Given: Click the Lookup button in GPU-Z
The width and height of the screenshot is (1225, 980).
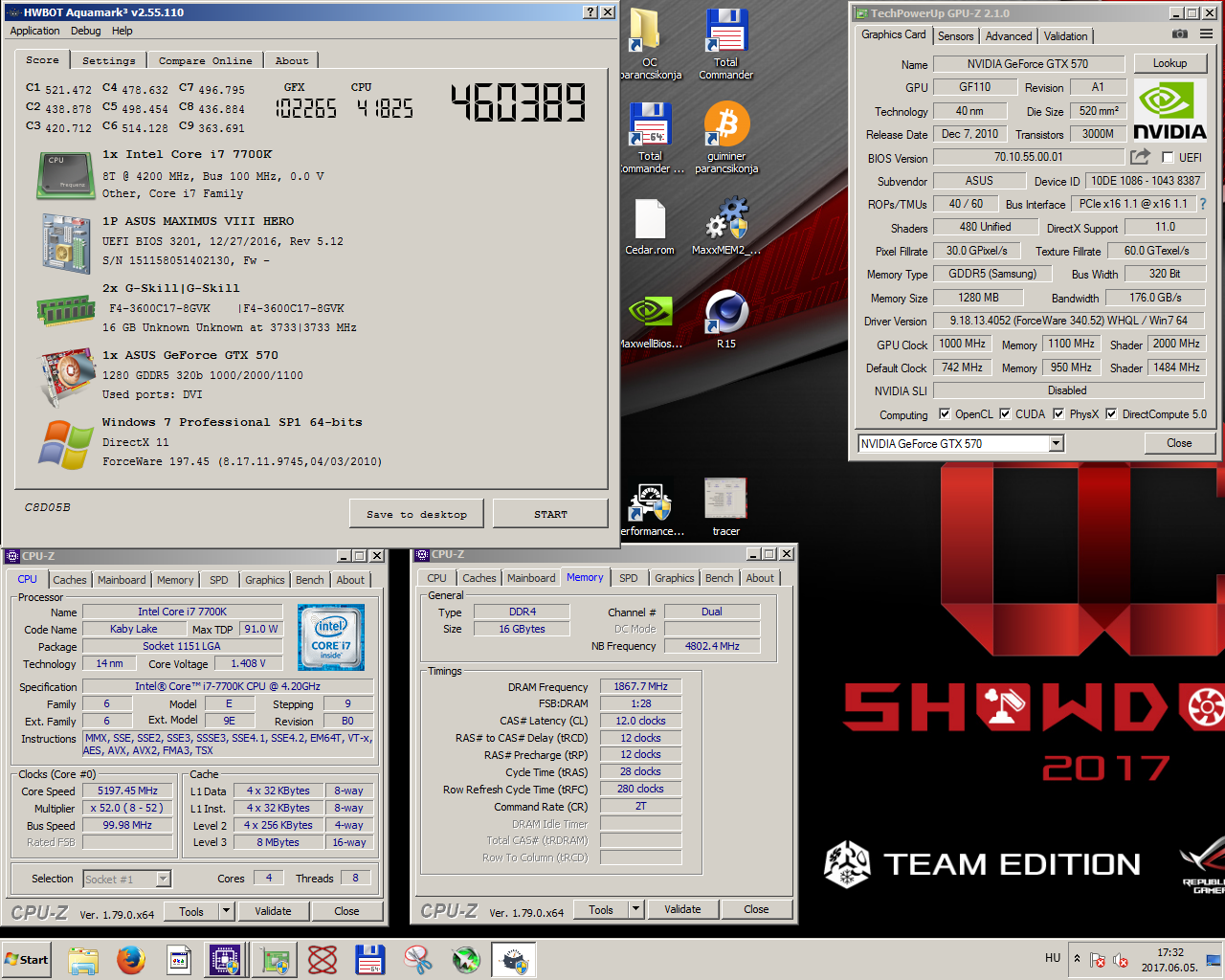Looking at the screenshot, I should point(1169,63).
